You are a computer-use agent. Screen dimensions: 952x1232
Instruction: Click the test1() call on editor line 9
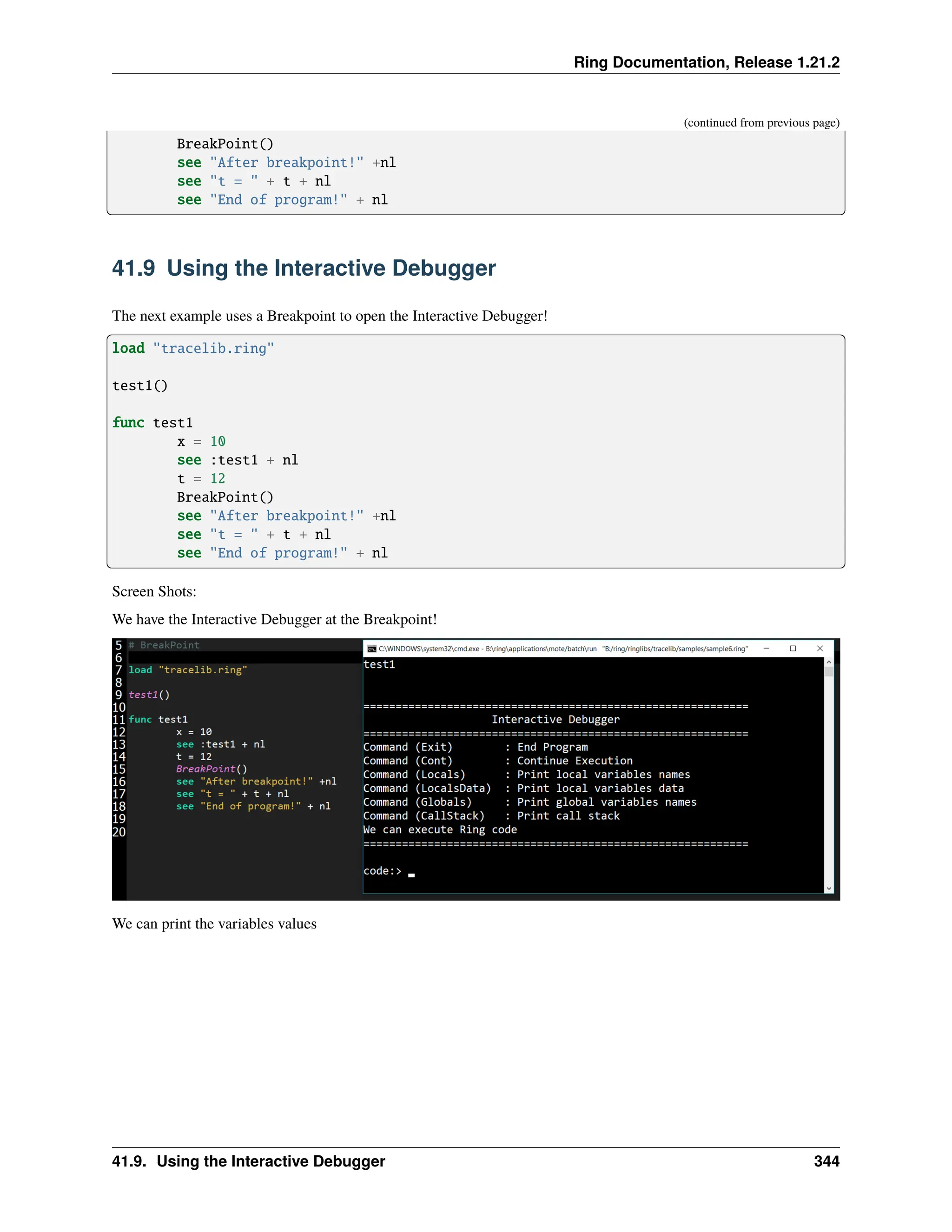pos(148,695)
